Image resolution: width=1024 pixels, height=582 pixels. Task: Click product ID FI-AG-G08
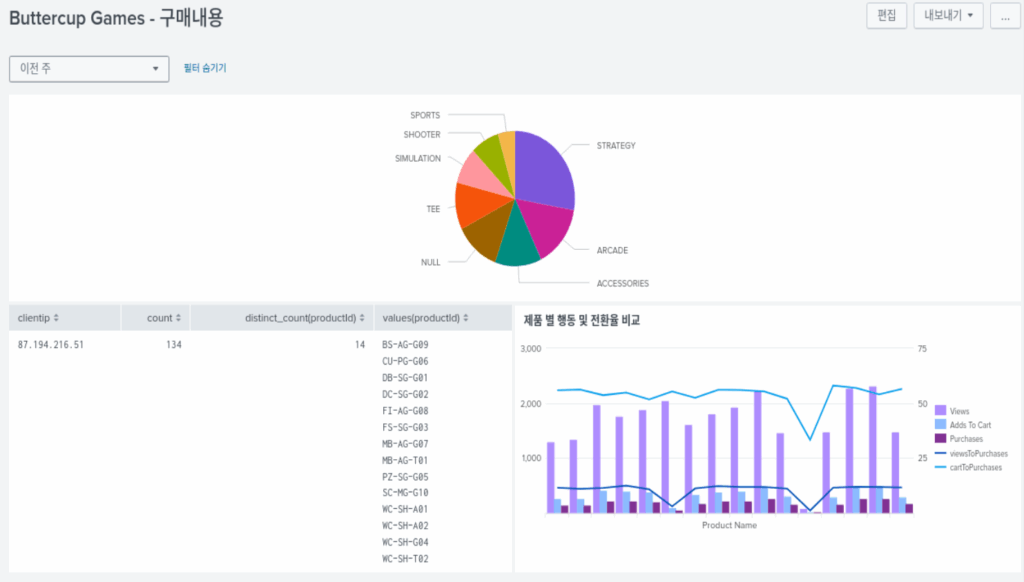point(406,410)
